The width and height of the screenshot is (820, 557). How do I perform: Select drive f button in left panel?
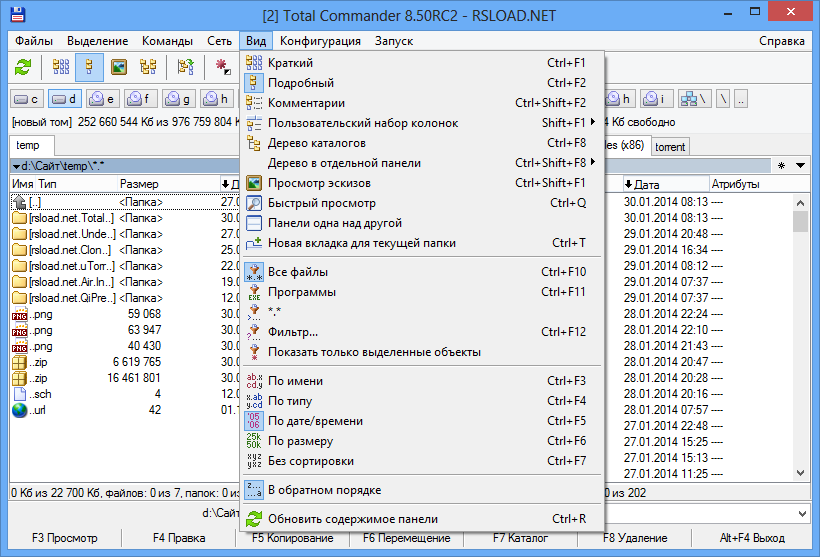coord(141,99)
